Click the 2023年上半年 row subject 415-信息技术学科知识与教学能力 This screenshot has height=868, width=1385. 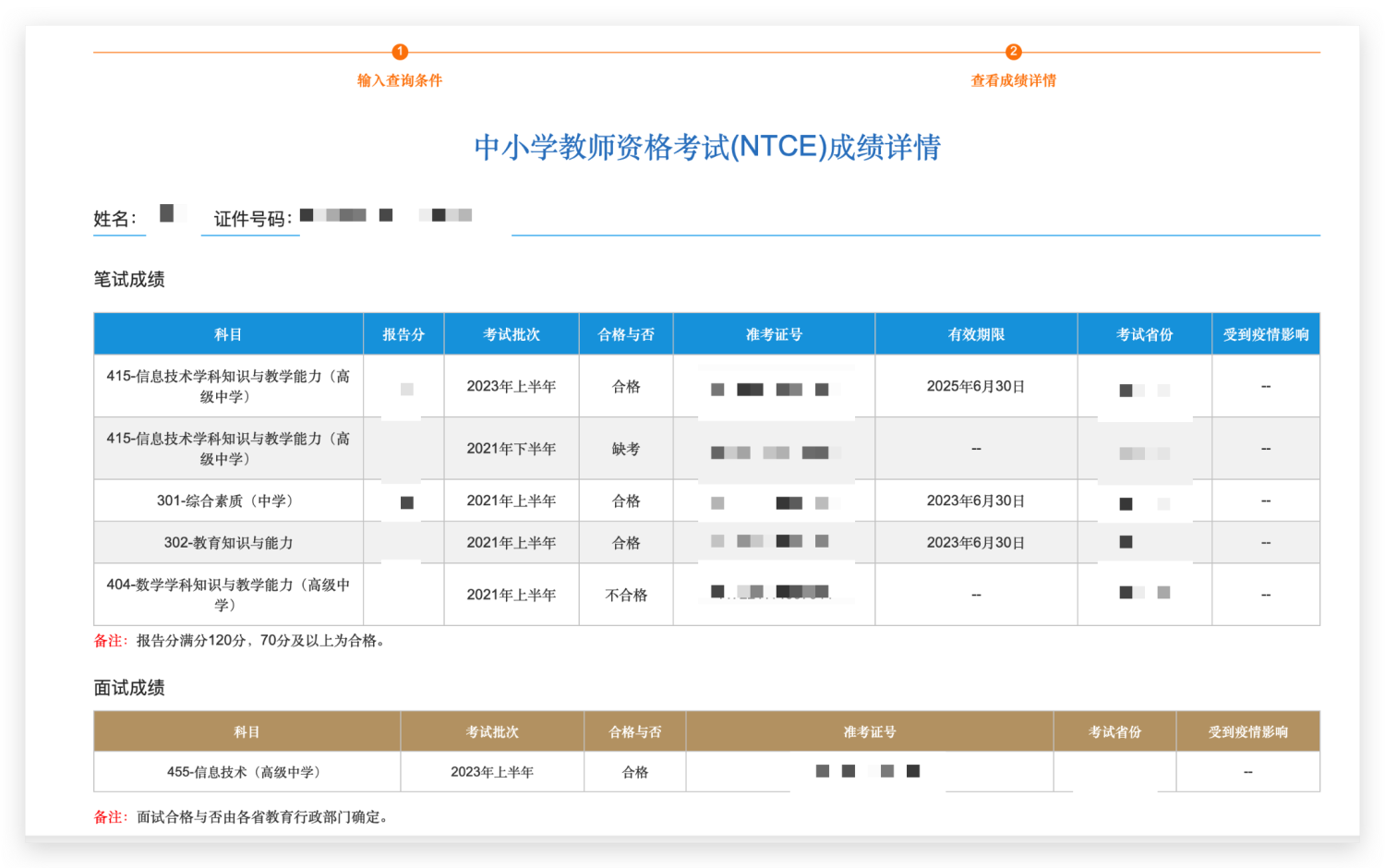(x=228, y=386)
